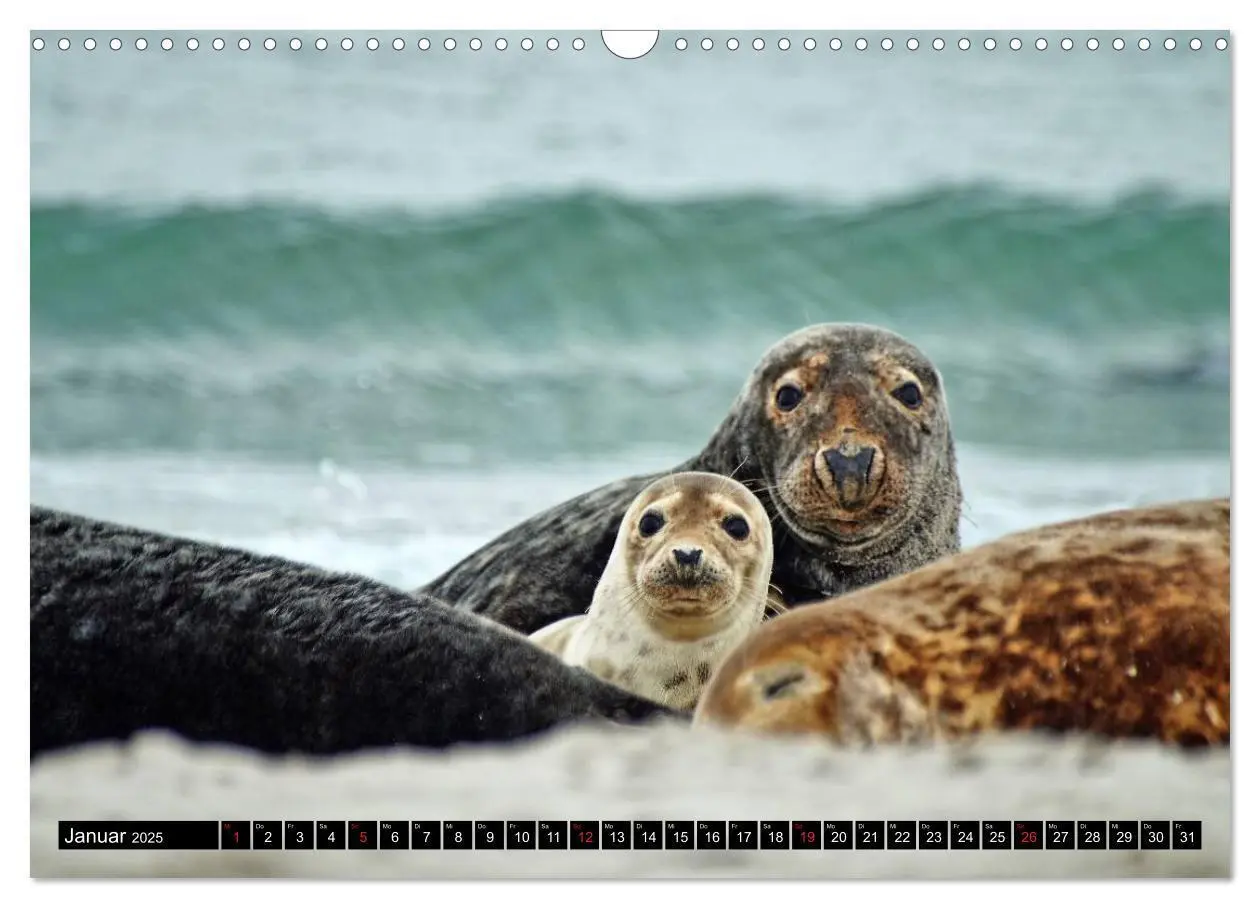The image size is (1260, 908).
Task: Pick the last date 31 cell
Action: 1187,836
